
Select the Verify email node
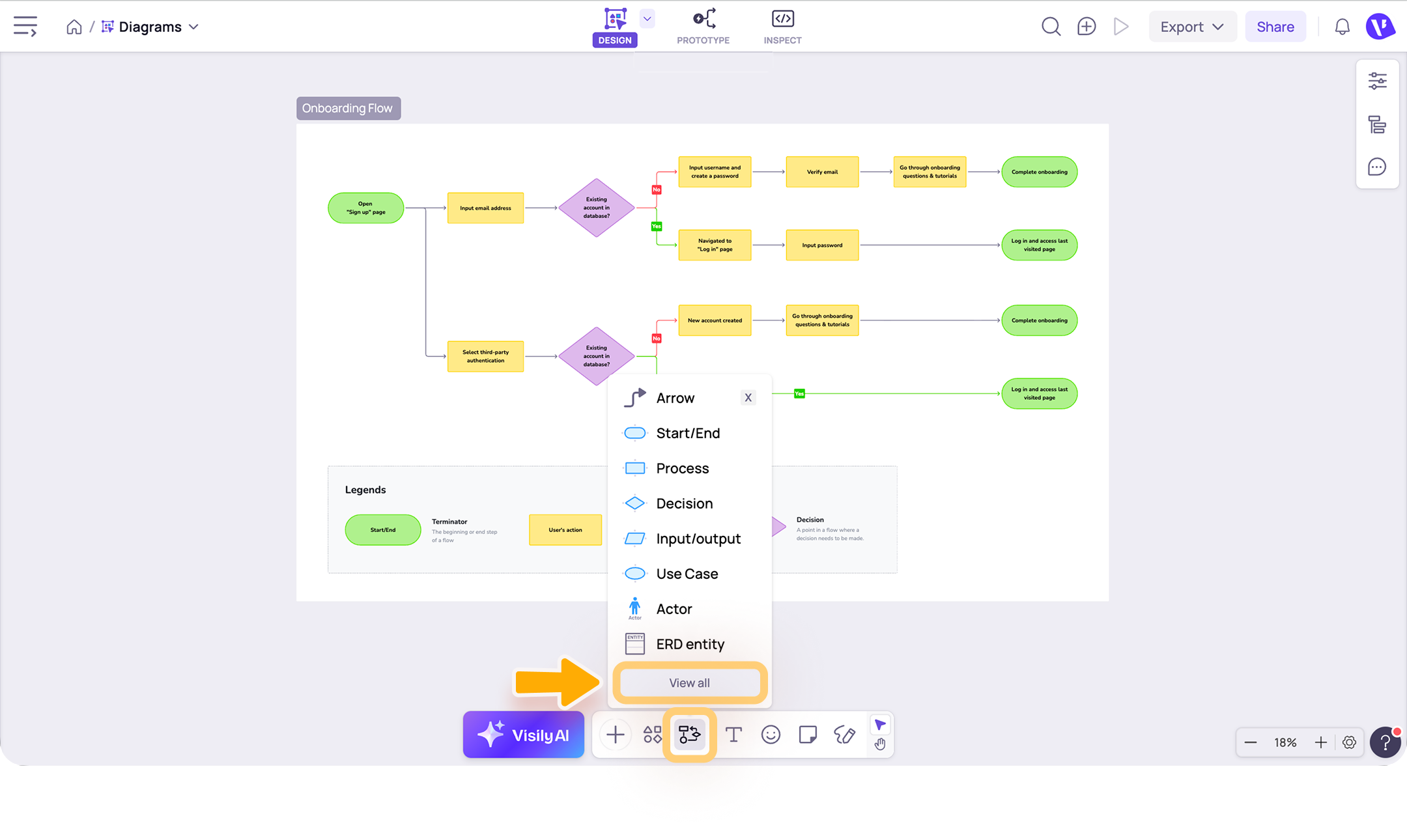point(822,172)
